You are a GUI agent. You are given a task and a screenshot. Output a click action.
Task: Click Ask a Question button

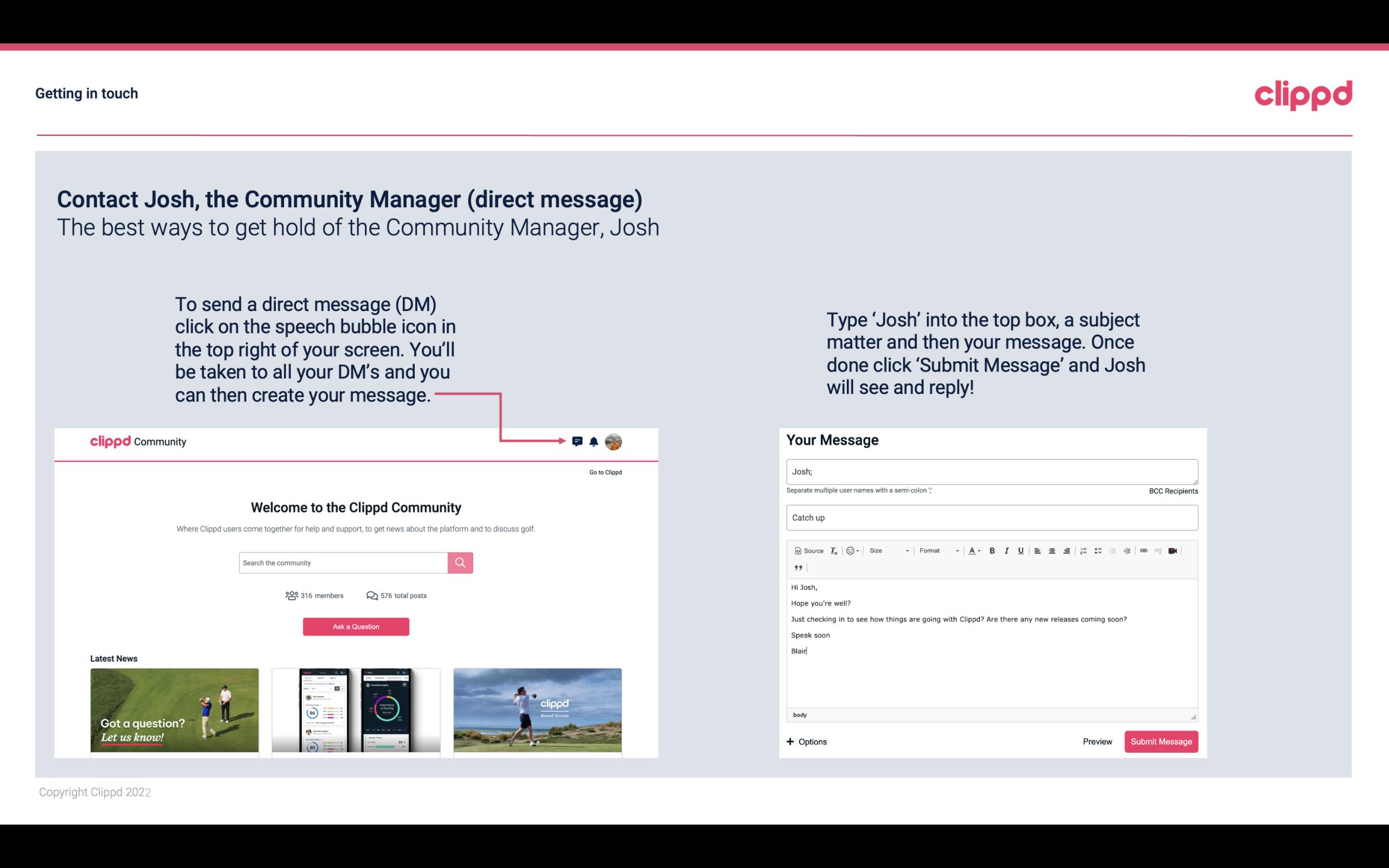(356, 626)
